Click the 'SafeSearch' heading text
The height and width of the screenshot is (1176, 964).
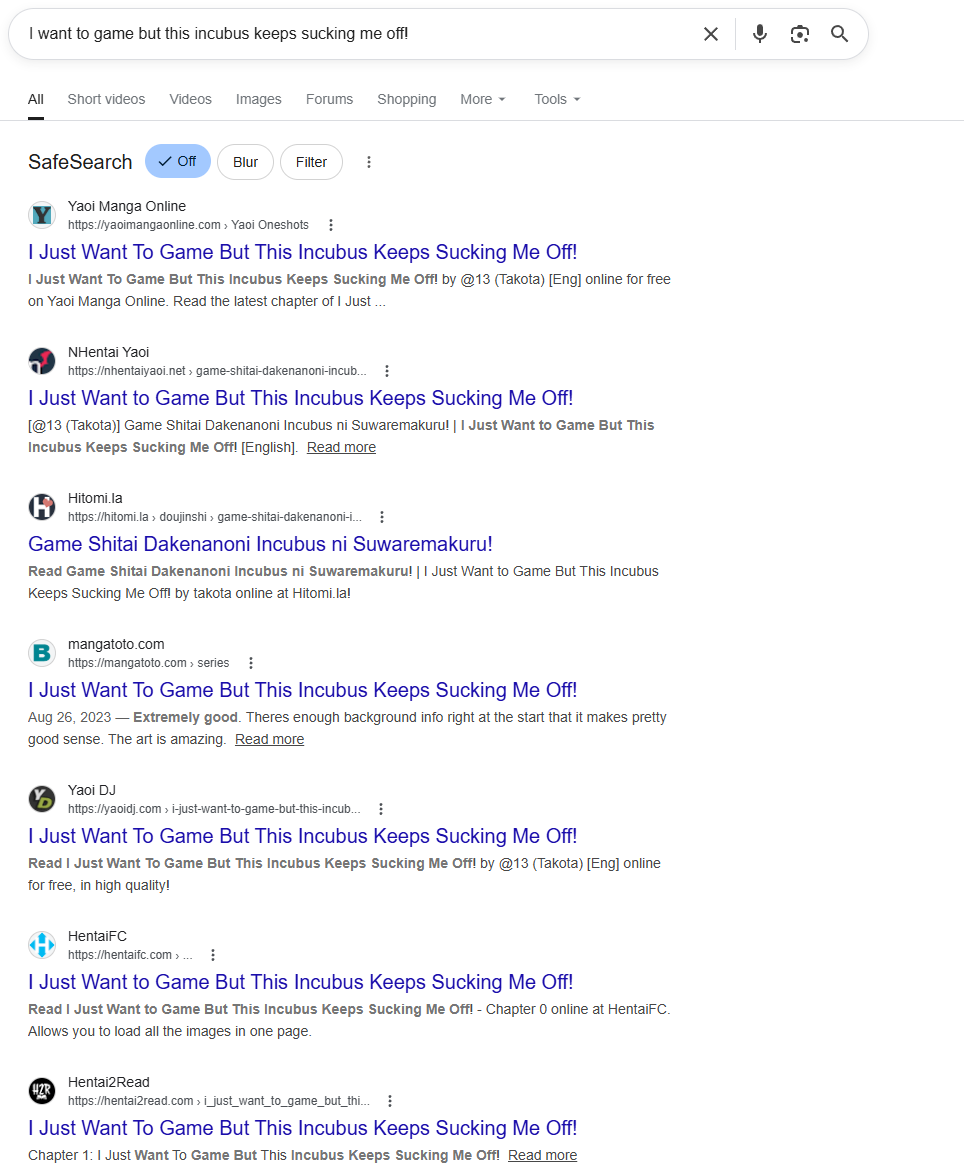(x=80, y=162)
